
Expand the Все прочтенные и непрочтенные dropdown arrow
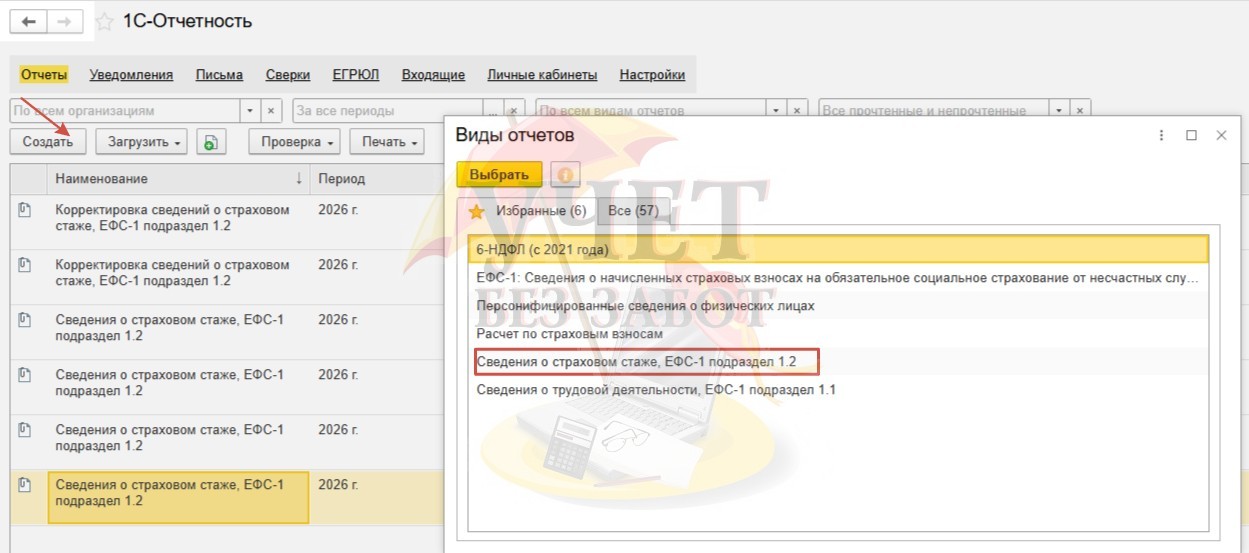[x=1060, y=111]
